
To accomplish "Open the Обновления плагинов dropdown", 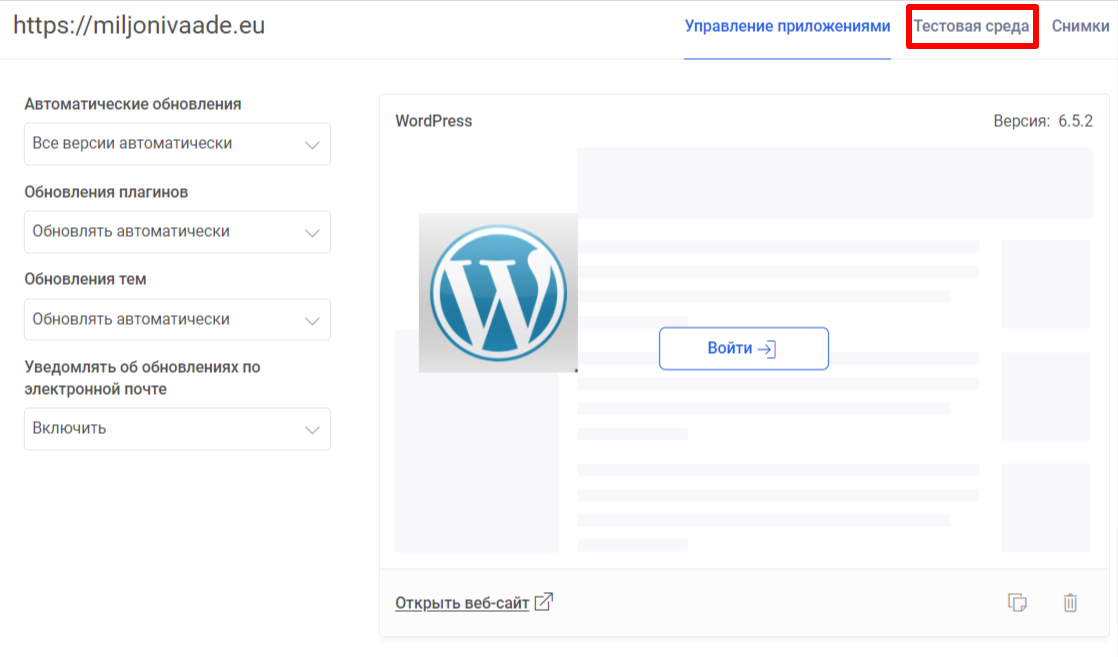I will click(x=177, y=232).
